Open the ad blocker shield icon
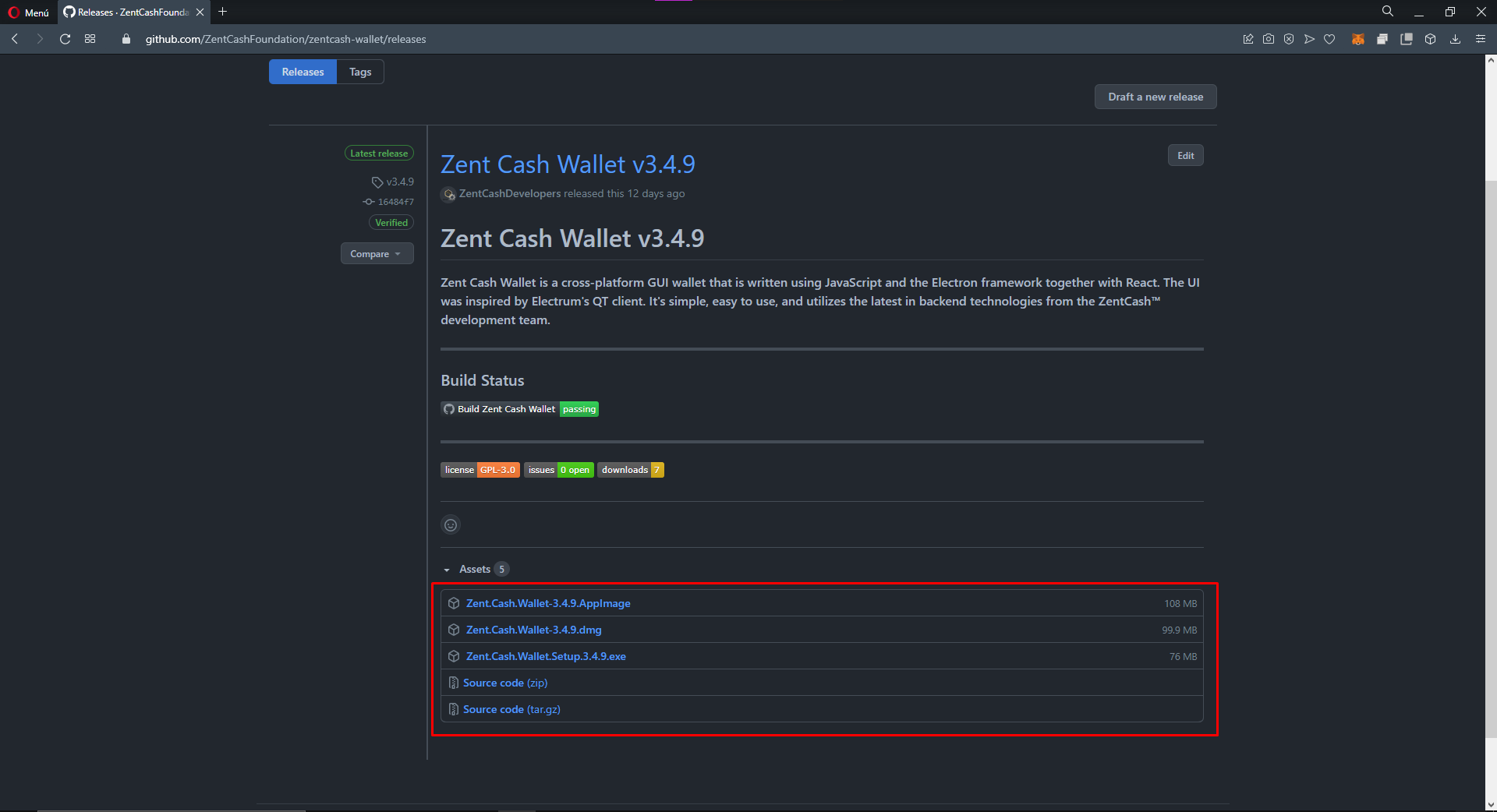This screenshot has height=812, width=1497. (x=1289, y=39)
